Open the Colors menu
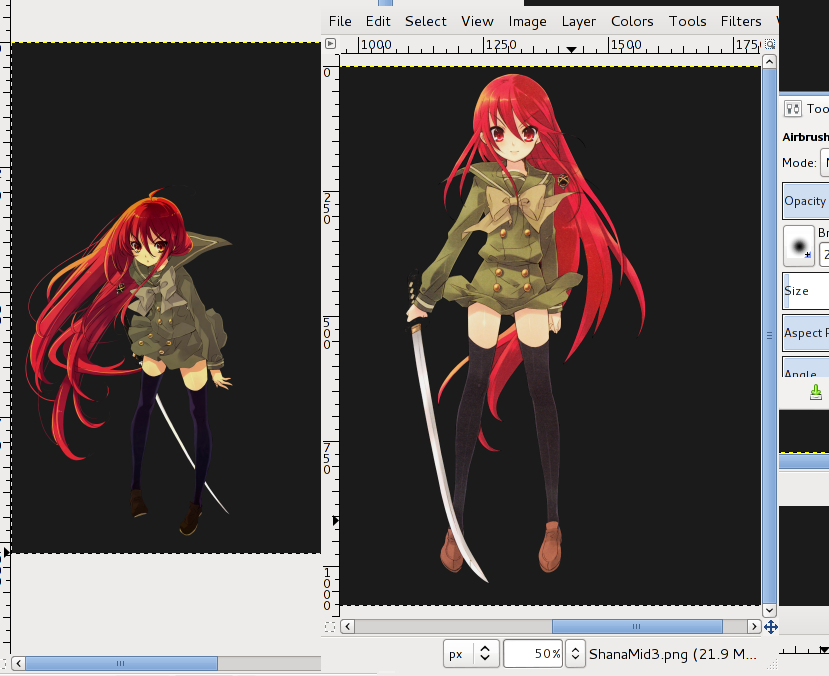 tap(632, 21)
